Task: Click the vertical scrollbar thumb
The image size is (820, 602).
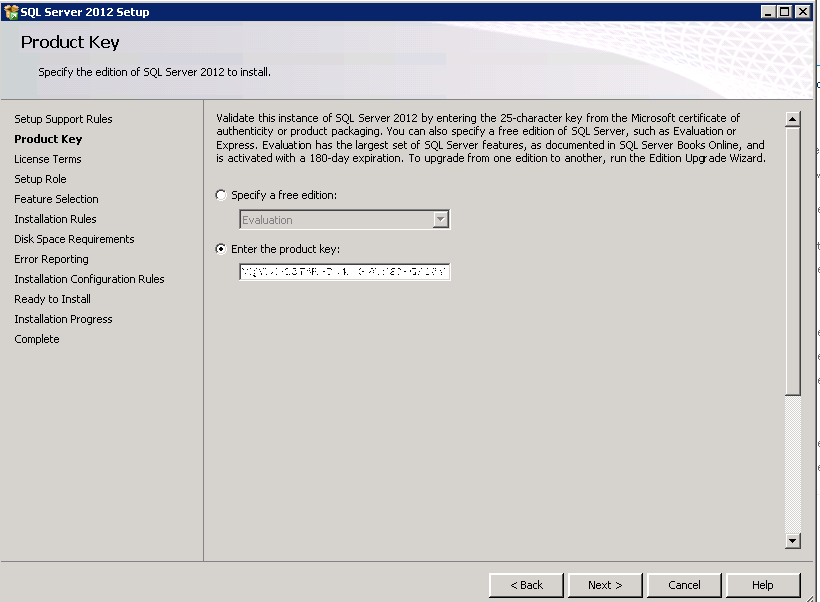Action: click(x=793, y=262)
